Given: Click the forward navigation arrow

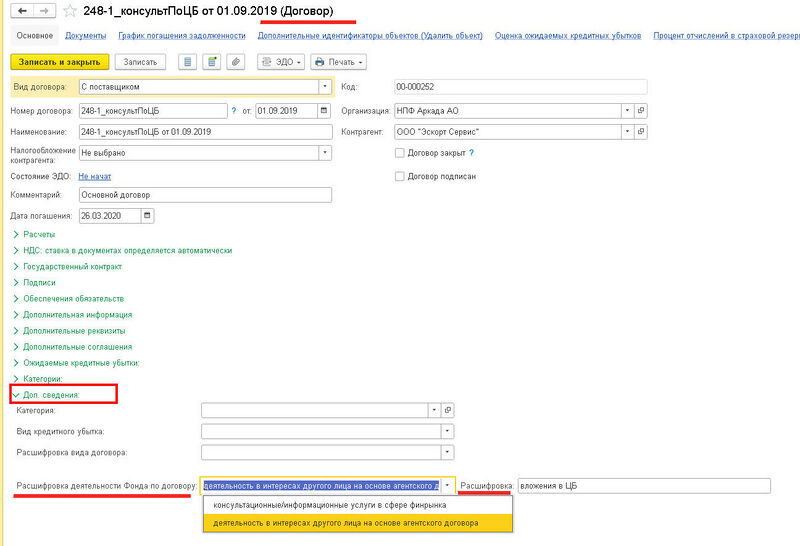Looking at the screenshot, I should coord(43,11).
